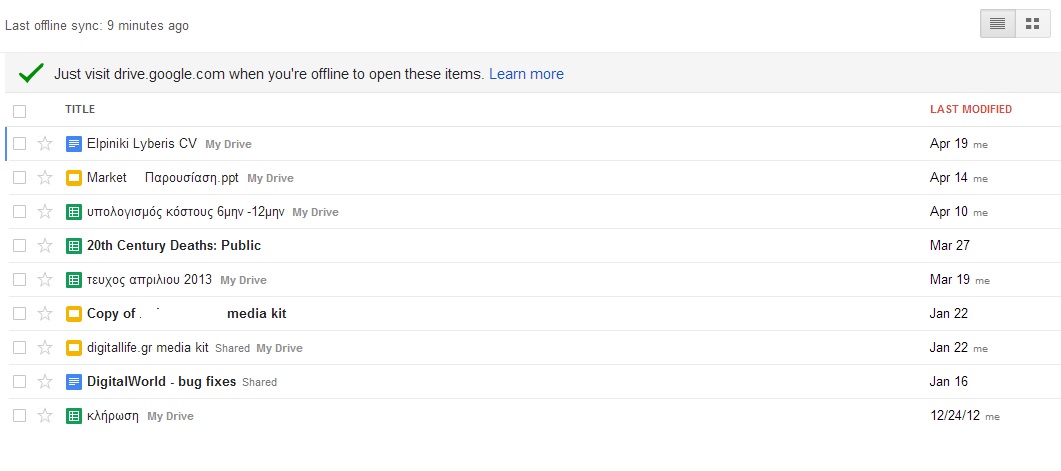Click the κλήρωση spreadsheet file icon
This screenshot has width=1061, height=471.
coord(73,416)
